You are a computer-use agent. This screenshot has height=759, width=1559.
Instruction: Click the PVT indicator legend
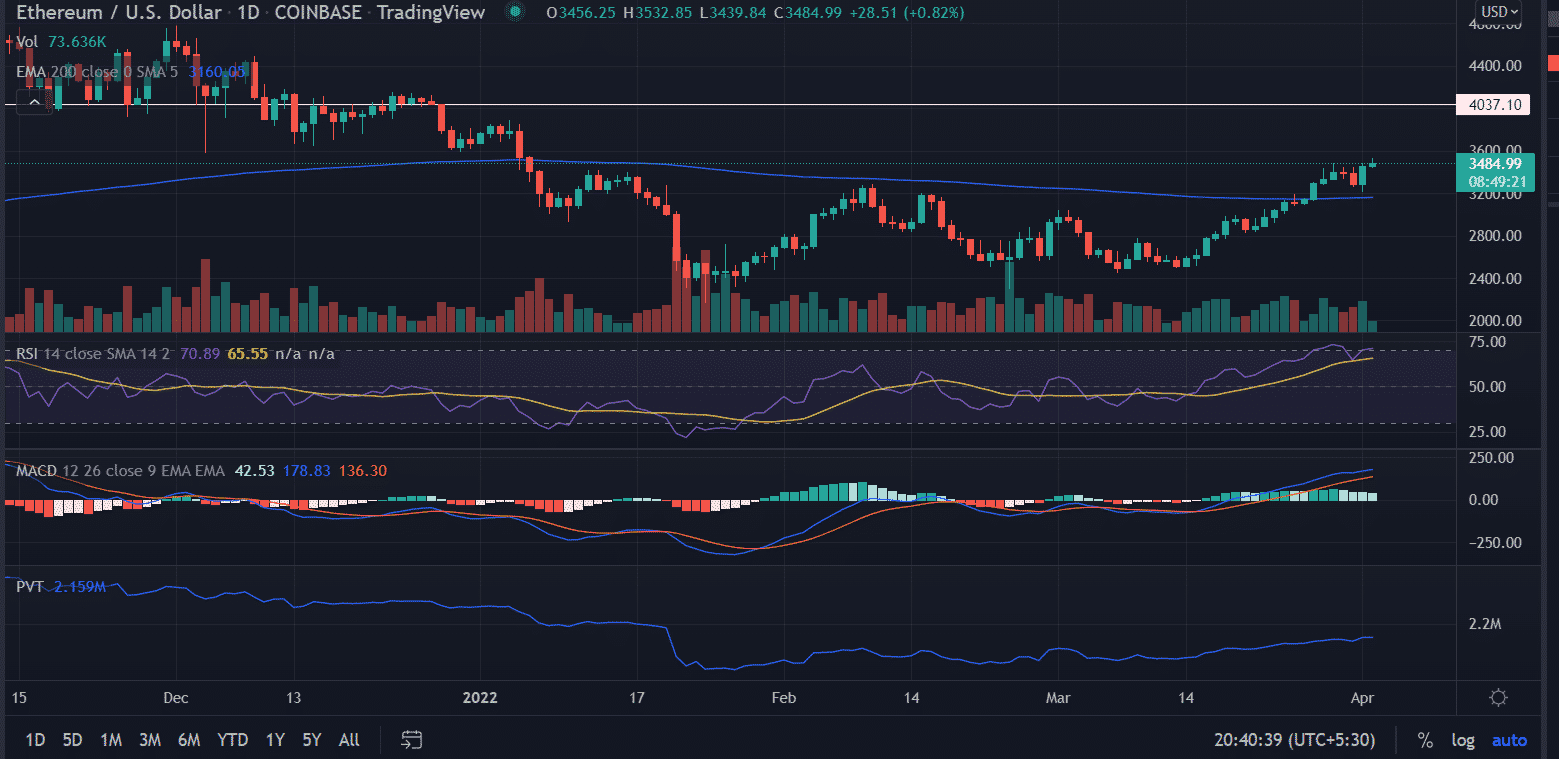(x=29, y=587)
